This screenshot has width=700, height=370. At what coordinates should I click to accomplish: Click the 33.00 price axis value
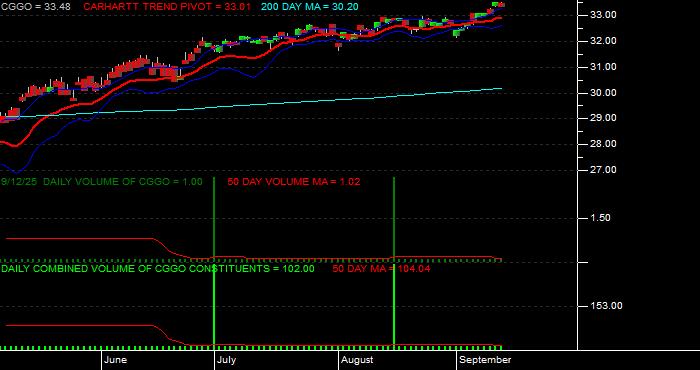coord(603,15)
